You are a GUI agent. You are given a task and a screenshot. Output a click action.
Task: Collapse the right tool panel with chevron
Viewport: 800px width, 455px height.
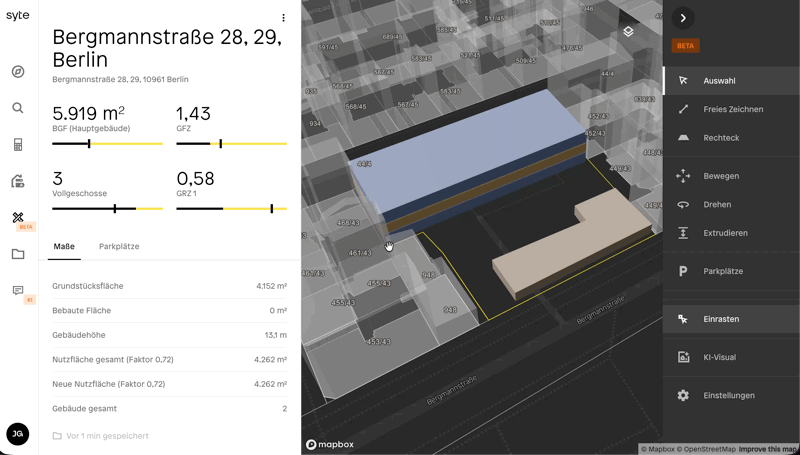pyautogui.click(x=683, y=18)
